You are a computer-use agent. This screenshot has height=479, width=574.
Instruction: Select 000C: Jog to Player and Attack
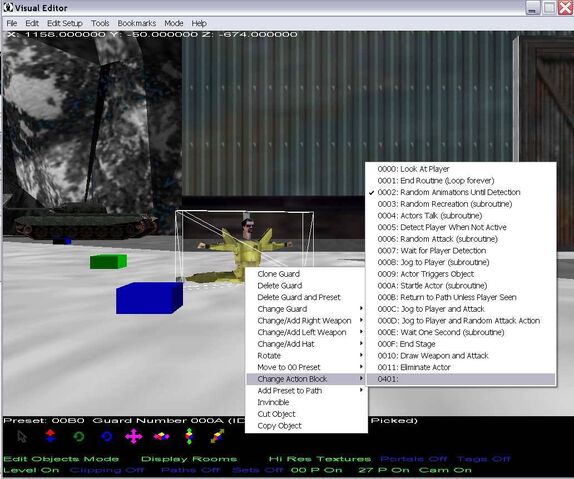pyautogui.click(x=461, y=309)
